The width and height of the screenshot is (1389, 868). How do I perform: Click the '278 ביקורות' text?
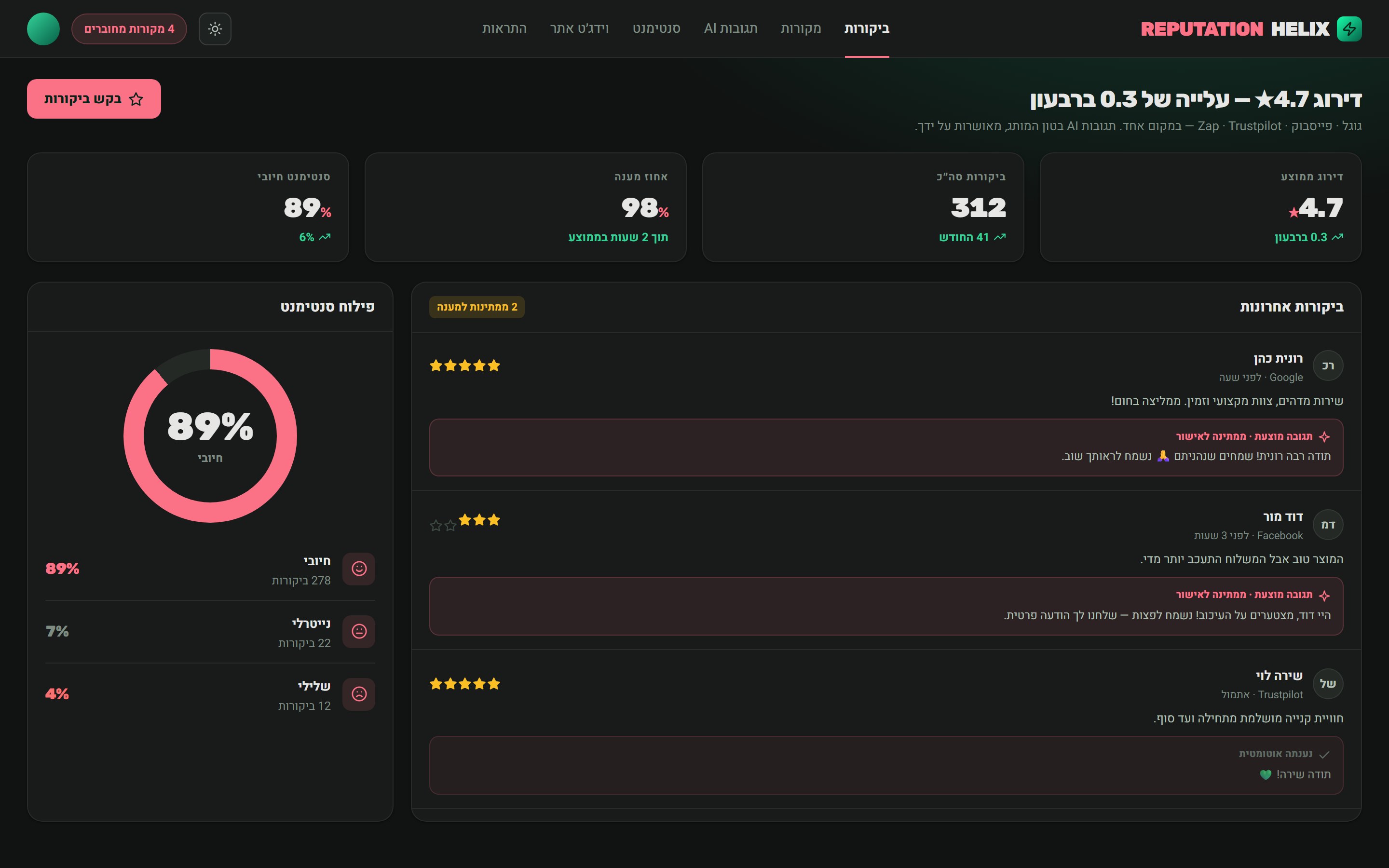(301, 581)
